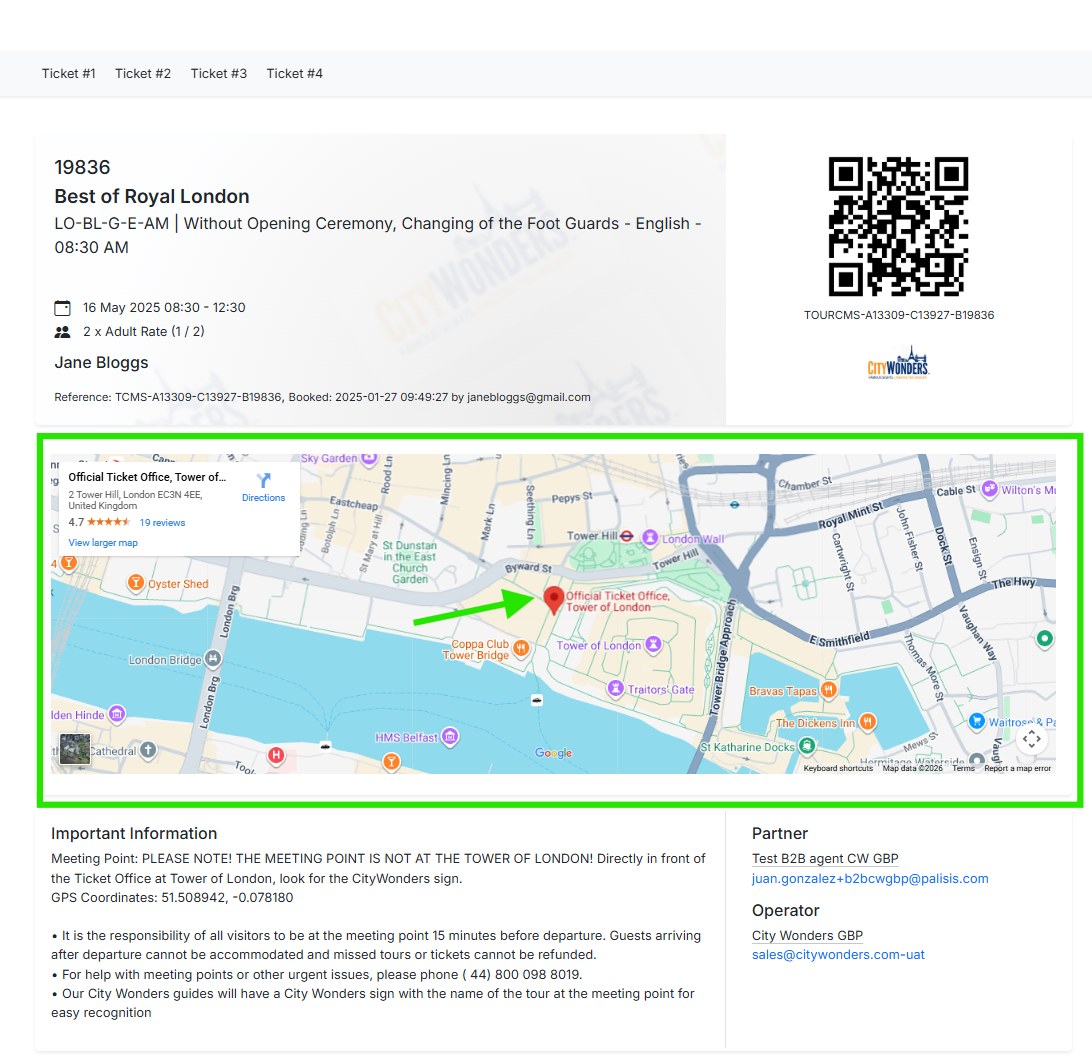This screenshot has width=1092, height=1063.
Task: Click the Coppa Club Tower Bridge restaurant marker
Action: [521, 649]
